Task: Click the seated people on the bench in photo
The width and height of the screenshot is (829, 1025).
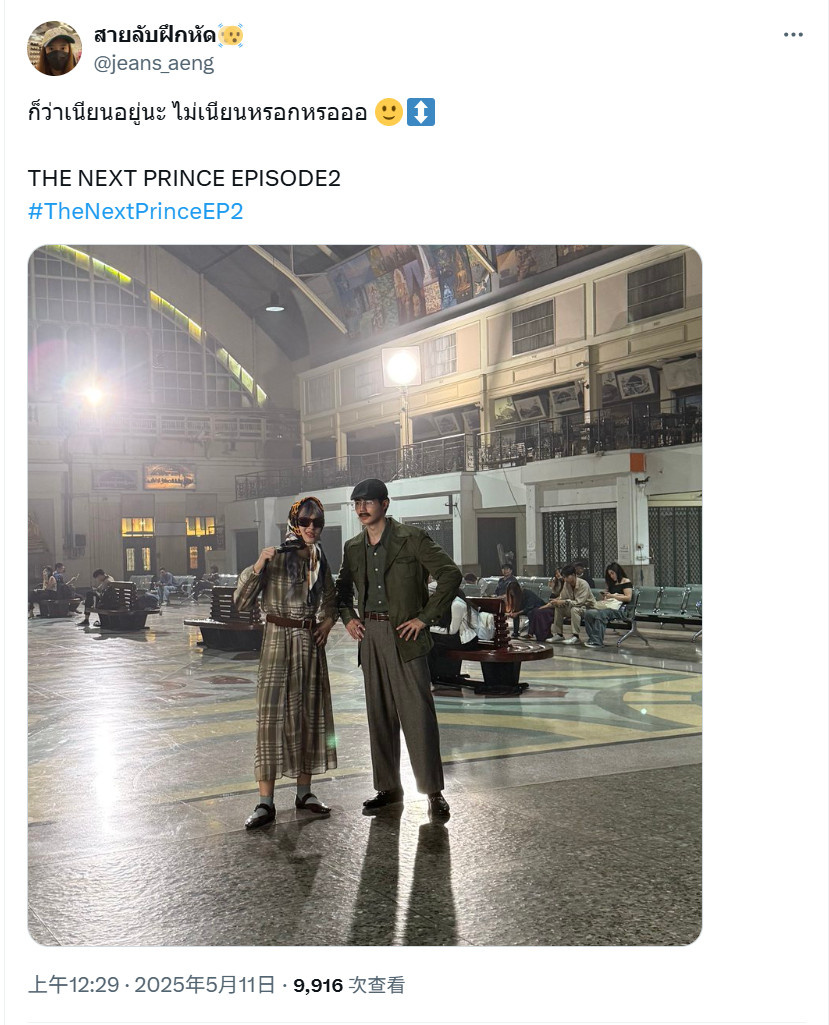Action: [575, 605]
